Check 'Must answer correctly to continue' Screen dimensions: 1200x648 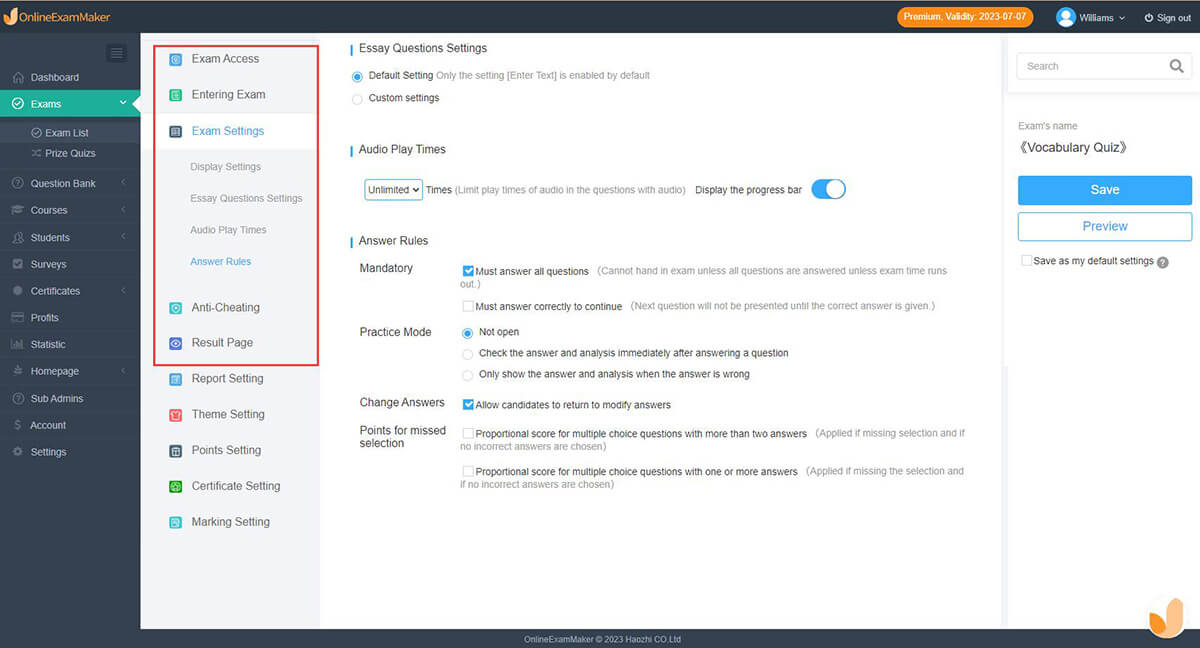(468, 306)
